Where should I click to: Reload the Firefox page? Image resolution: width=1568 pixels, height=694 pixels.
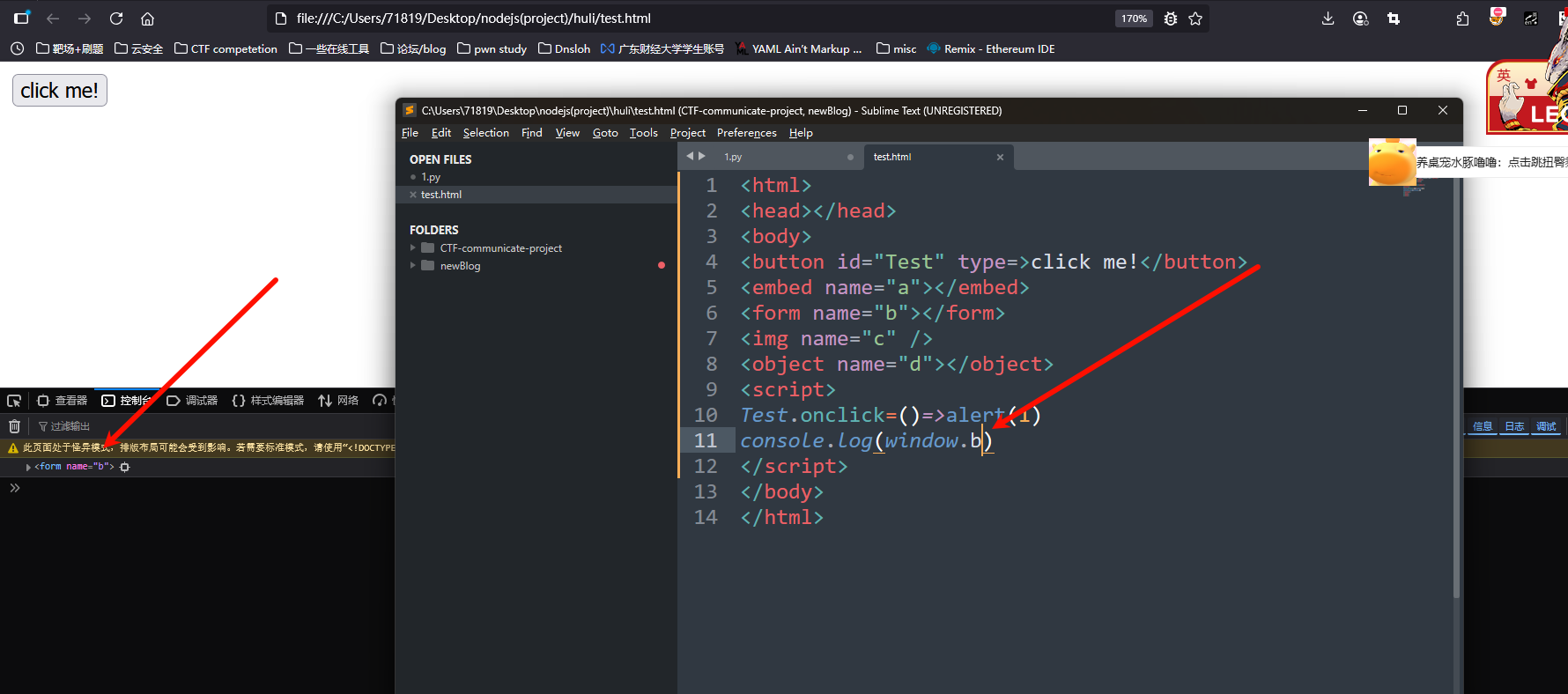click(x=116, y=18)
